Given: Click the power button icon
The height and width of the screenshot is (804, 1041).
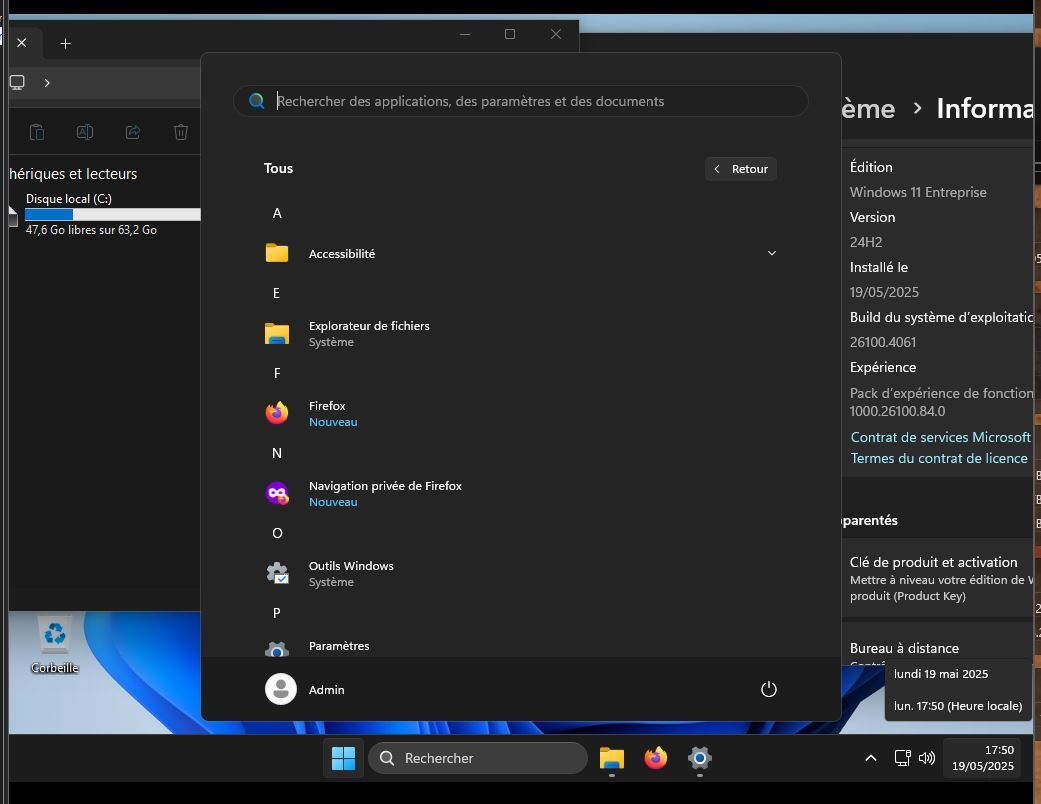Looking at the screenshot, I should tap(768, 689).
